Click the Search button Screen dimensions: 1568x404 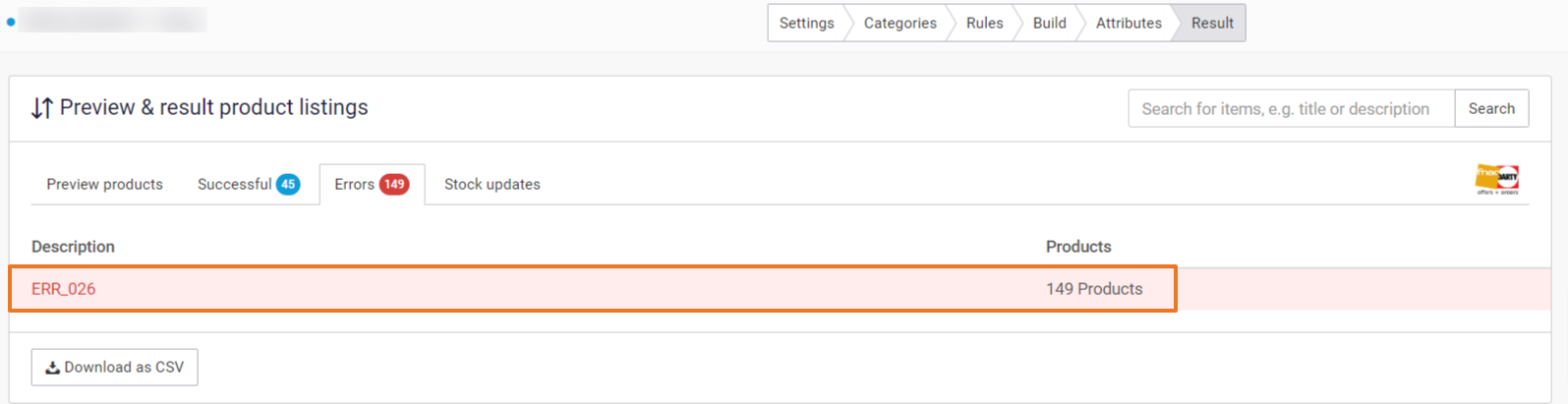(1491, 108)
